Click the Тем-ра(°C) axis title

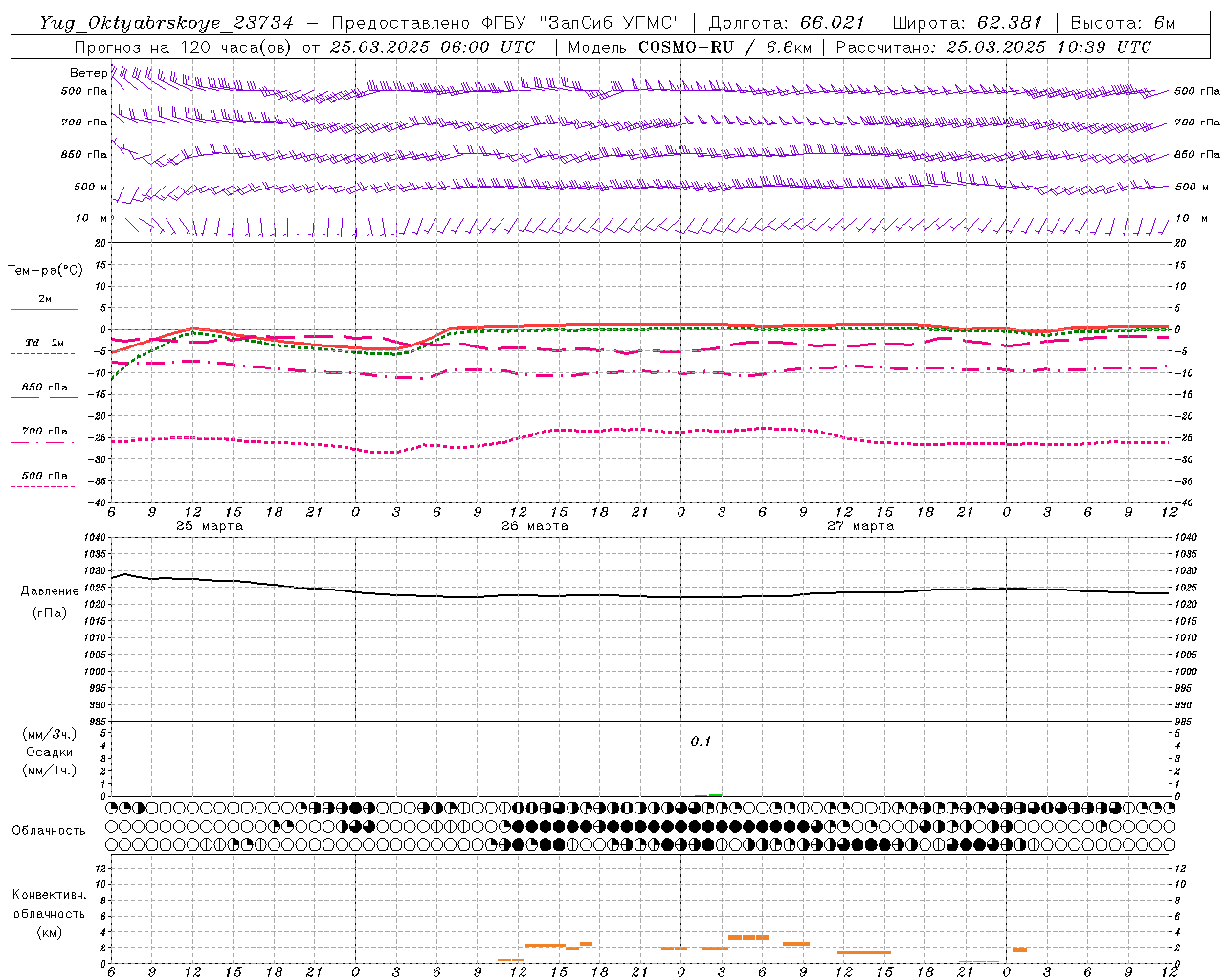(x=45, y=271)
